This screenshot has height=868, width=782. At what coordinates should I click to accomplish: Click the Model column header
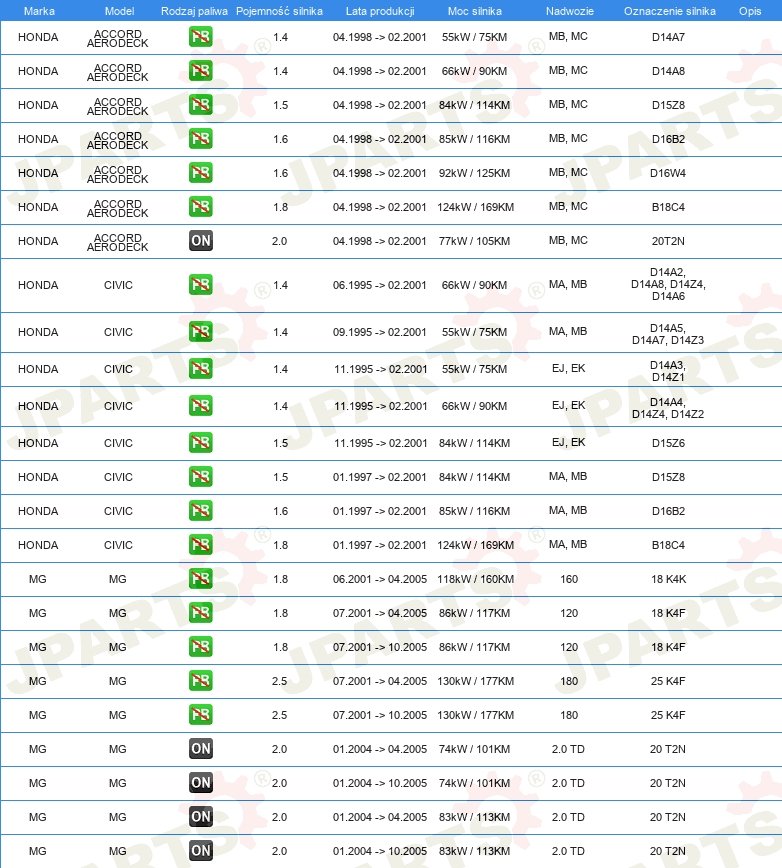(x=119, y=11)
